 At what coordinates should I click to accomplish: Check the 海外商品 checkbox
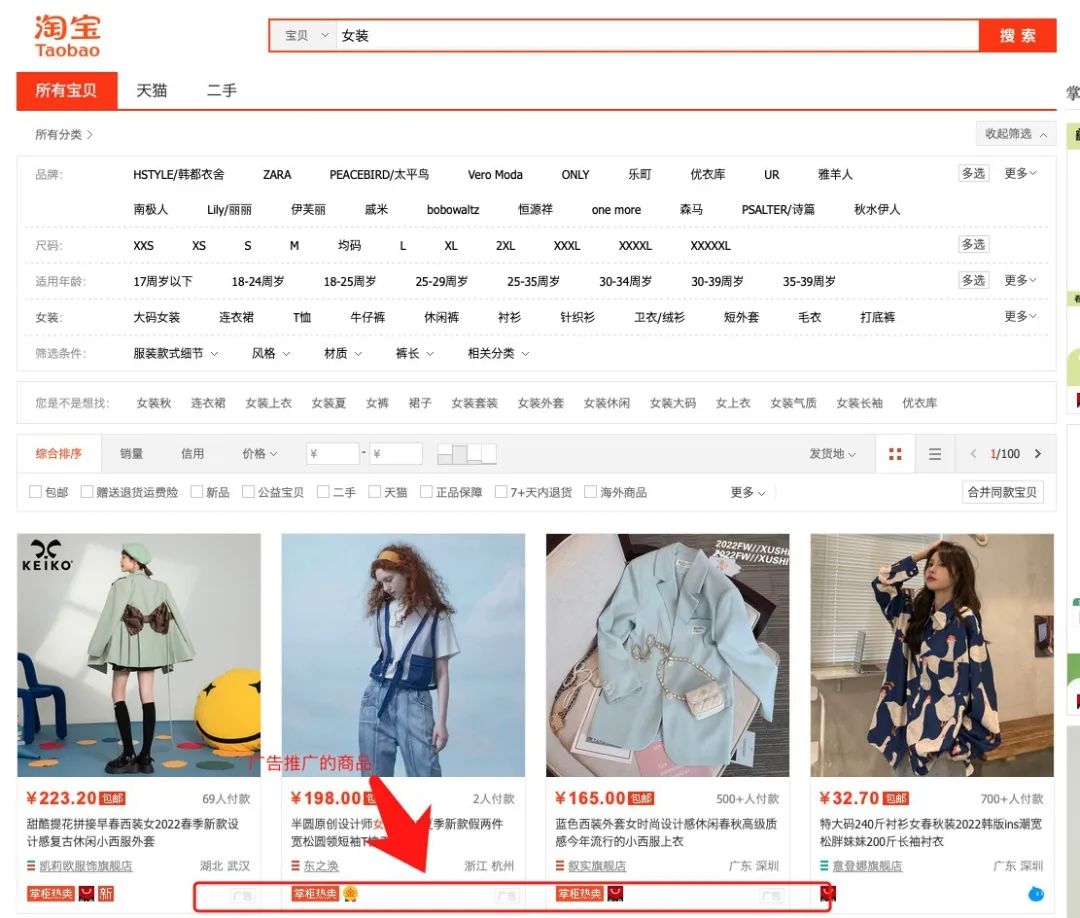(590, 492)
